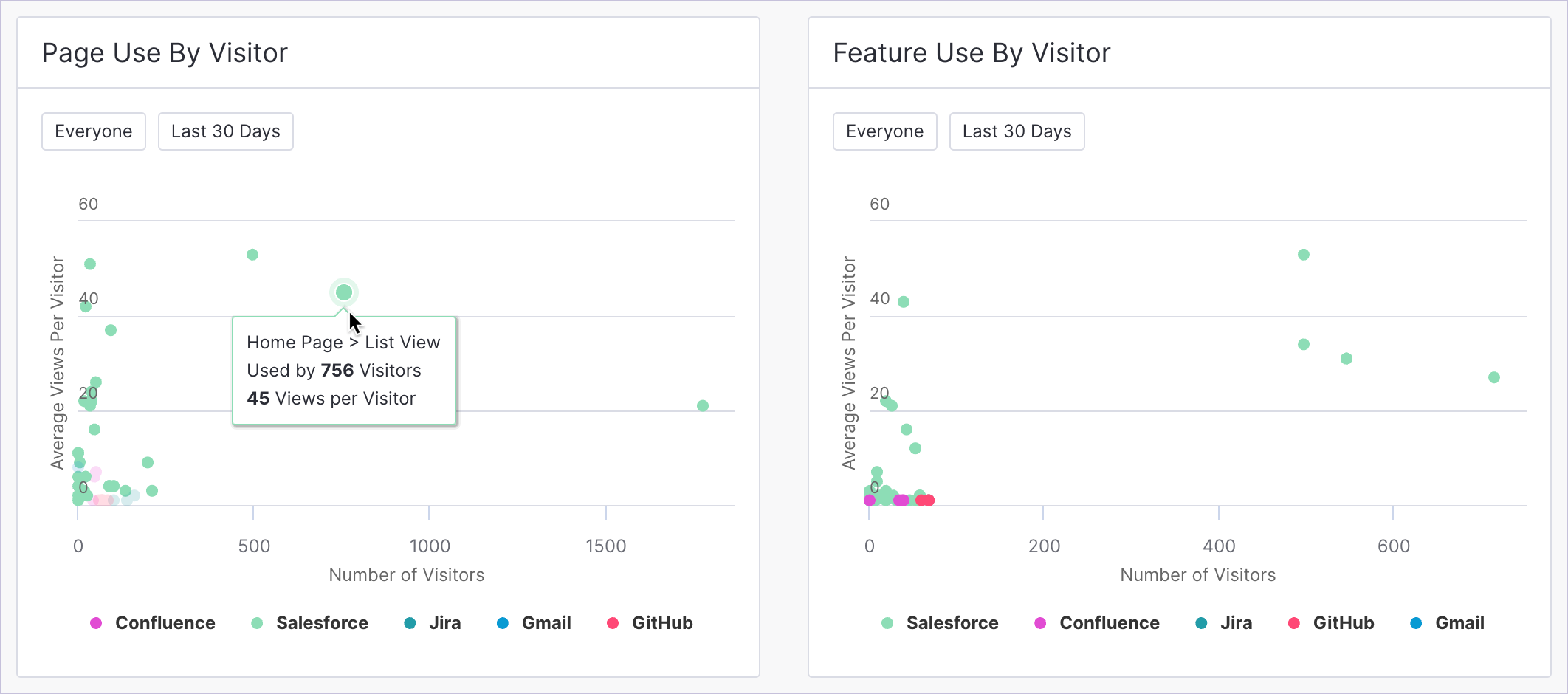Toggle Jira legend in Feature Use chart

[1225, 623]
